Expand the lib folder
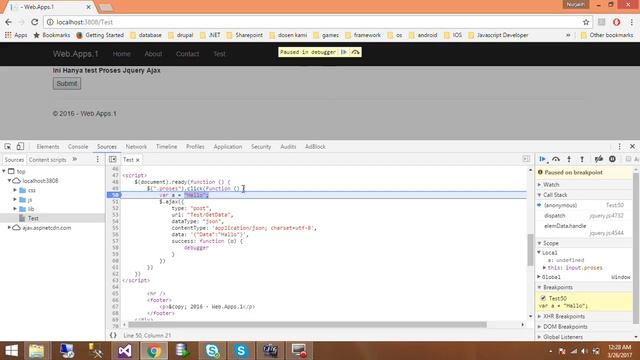 (x=15, y=209)
